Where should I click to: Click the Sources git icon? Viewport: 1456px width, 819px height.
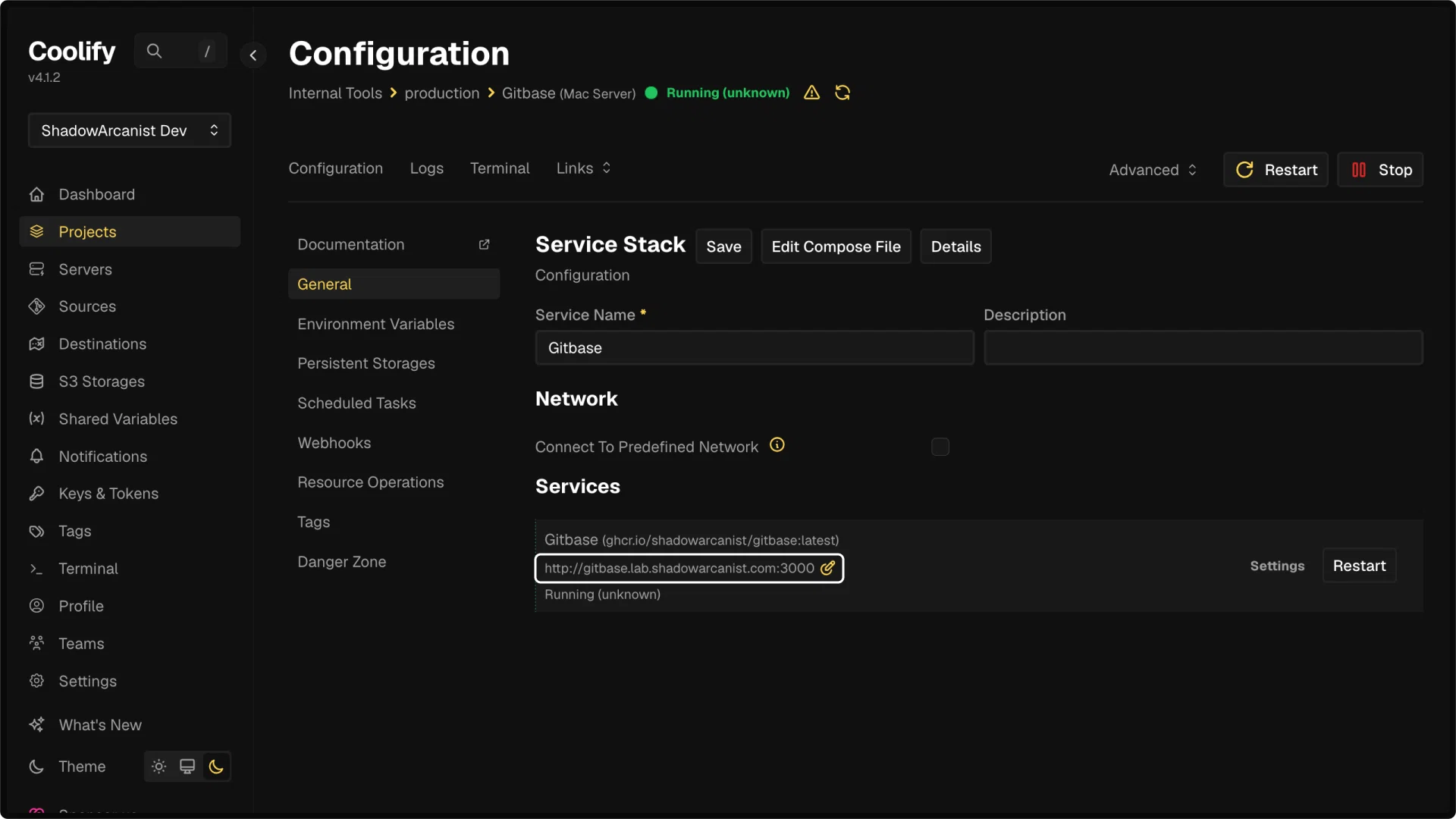(x=36, y=306)
